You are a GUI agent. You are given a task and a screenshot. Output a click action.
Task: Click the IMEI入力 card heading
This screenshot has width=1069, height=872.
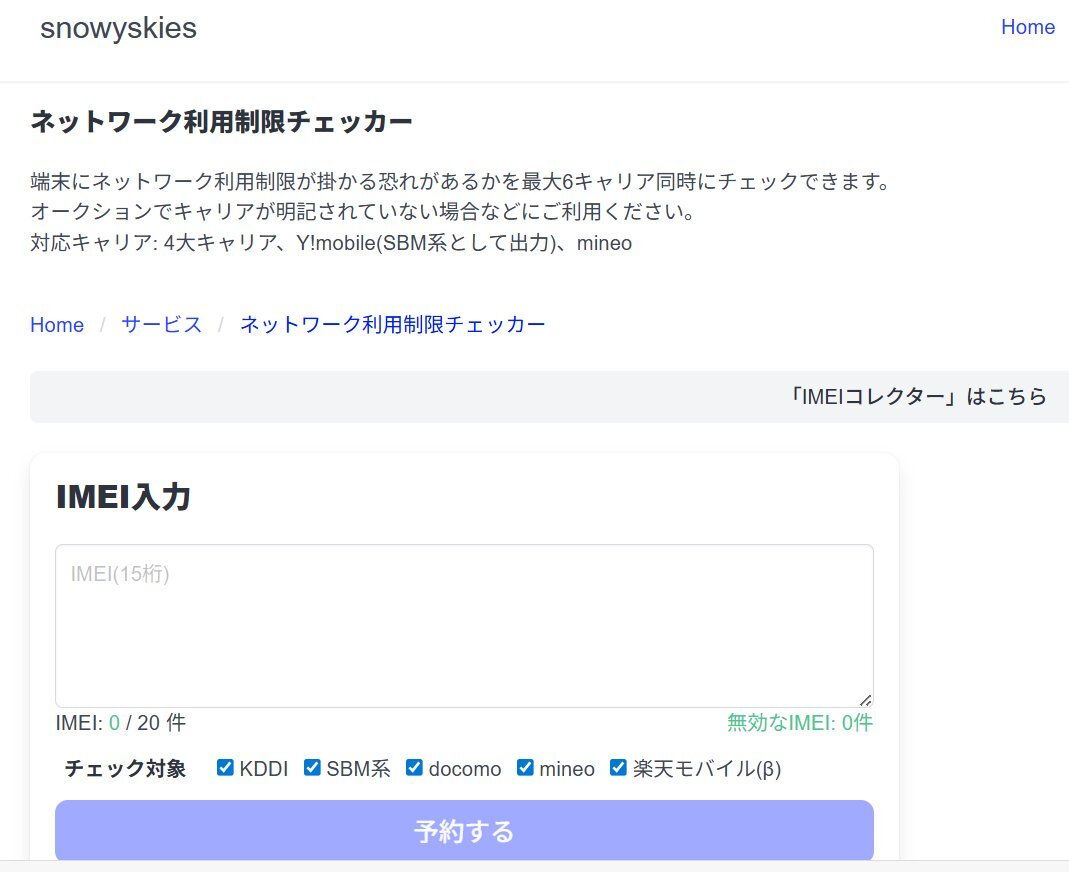[123, 497]
